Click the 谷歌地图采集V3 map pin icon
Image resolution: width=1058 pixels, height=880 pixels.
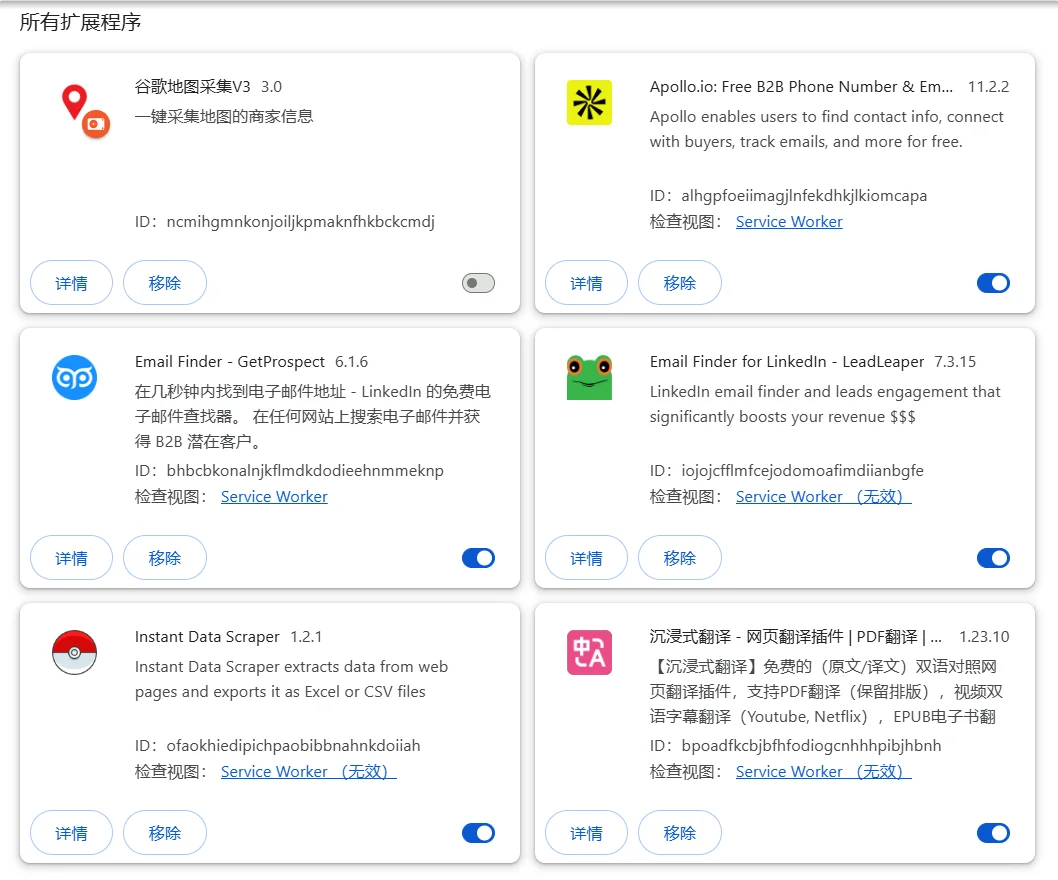point(85,111)
